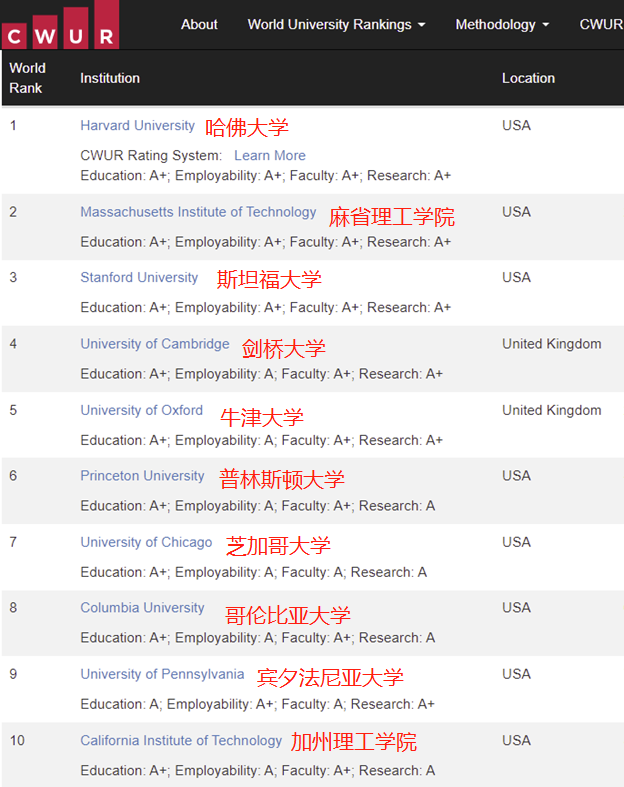Open the partially visible CWUR menu item
This screenshot has height=787, width=624.
[601, 25]
